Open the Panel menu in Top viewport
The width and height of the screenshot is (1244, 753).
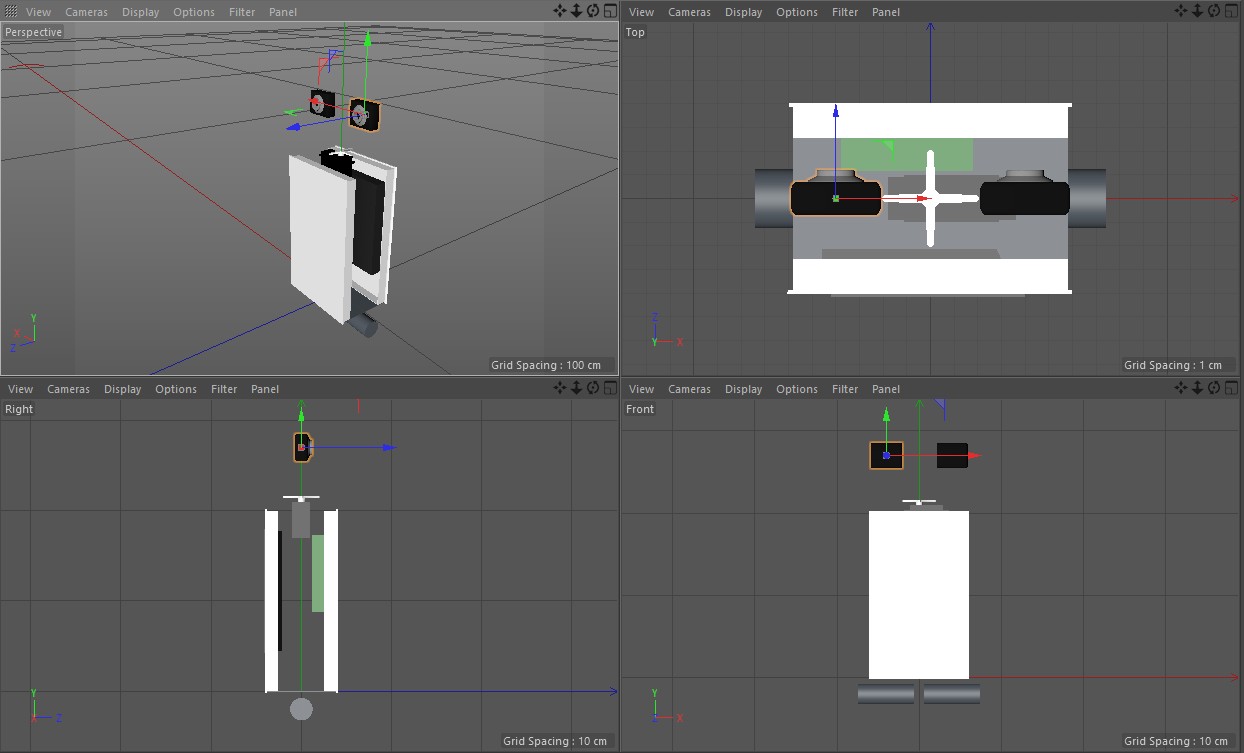click(885, 12)
